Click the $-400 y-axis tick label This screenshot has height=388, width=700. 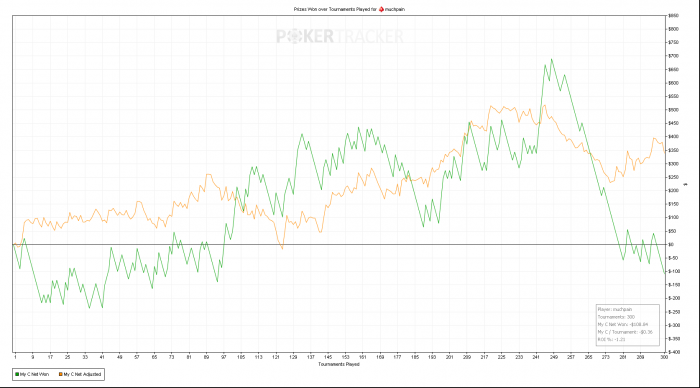(674, 352)
